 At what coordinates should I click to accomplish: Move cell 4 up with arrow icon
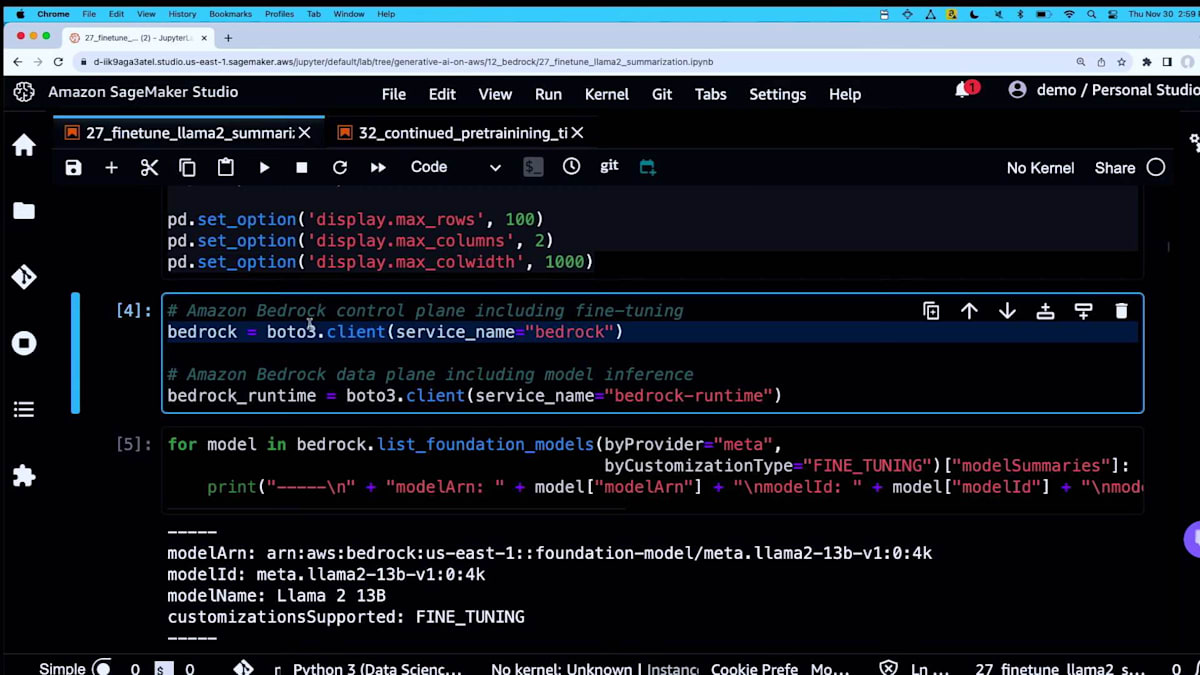969,311
